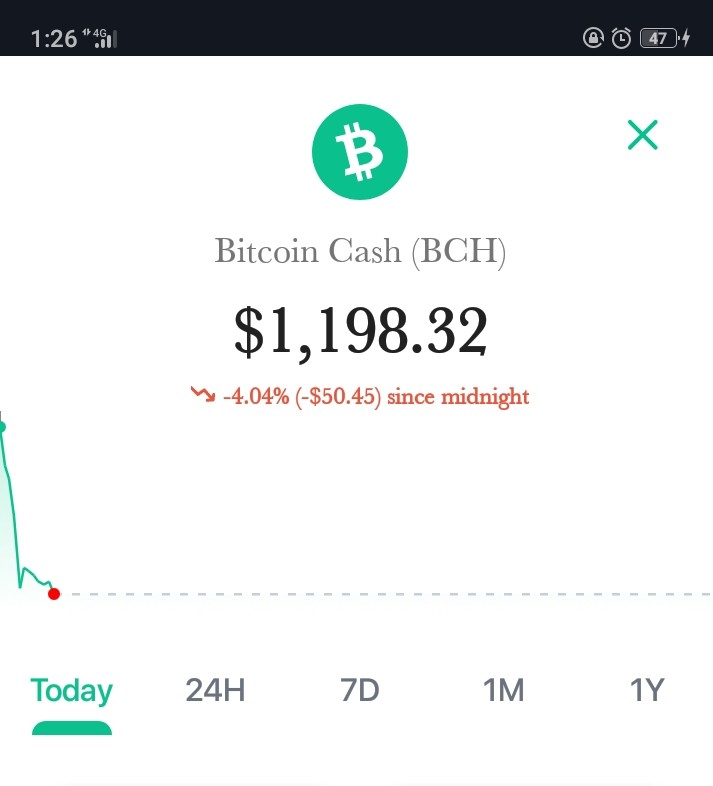Switch to the 24H chart range

tap(216, 690)
